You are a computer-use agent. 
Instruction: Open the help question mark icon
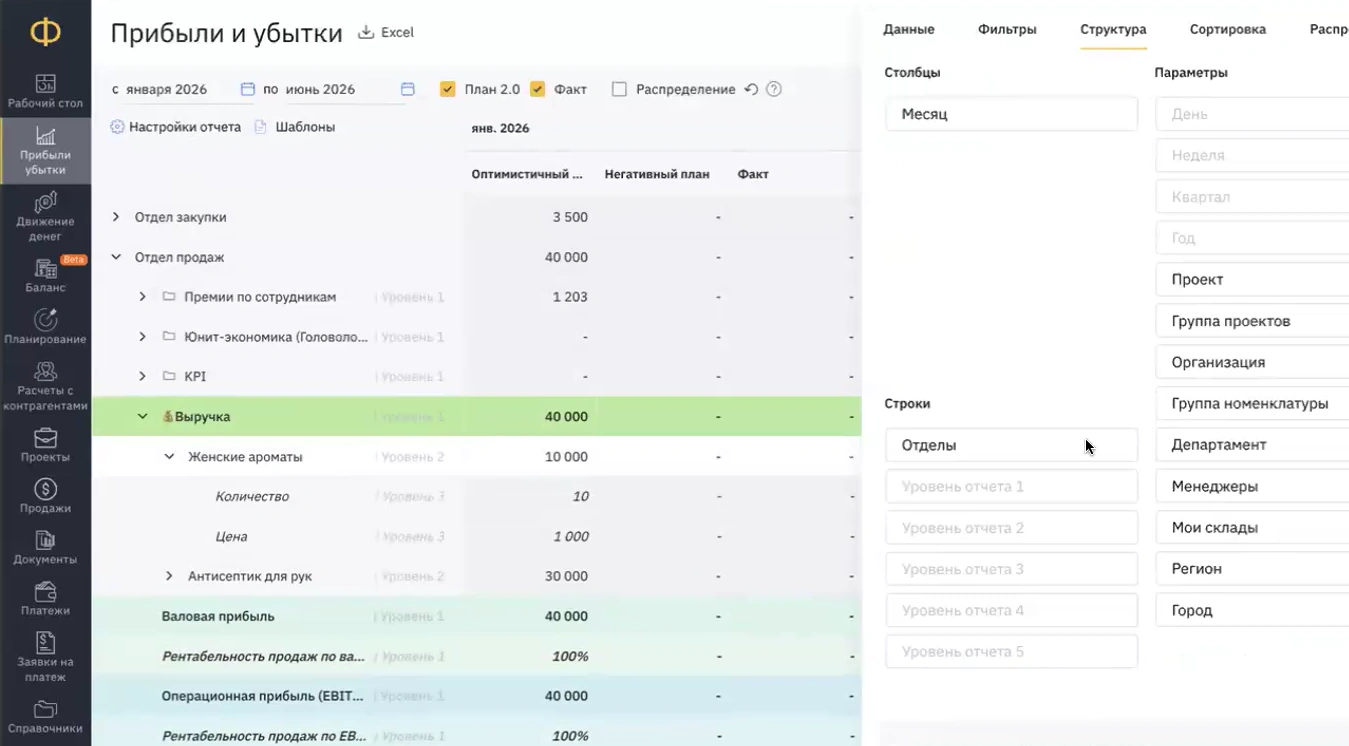(x=774, y=89)
